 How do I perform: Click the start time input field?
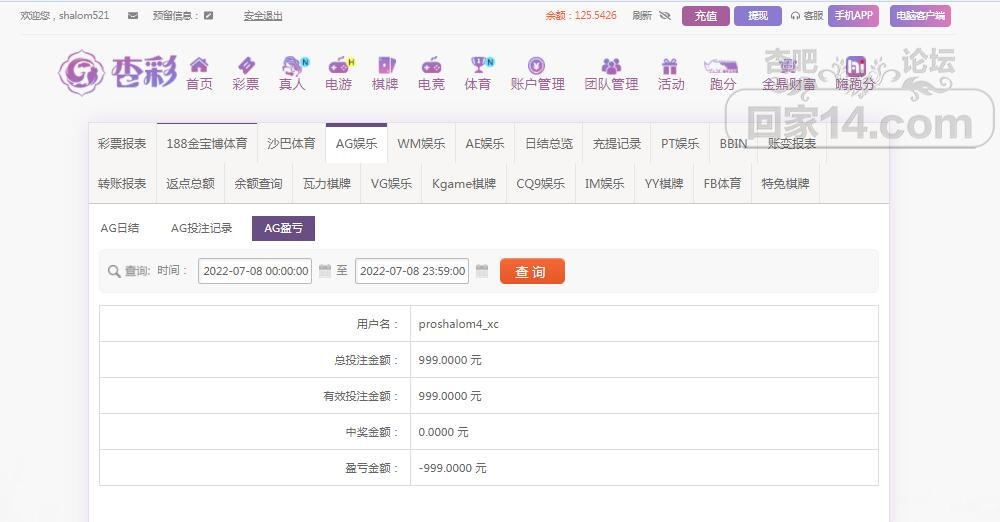255,271
